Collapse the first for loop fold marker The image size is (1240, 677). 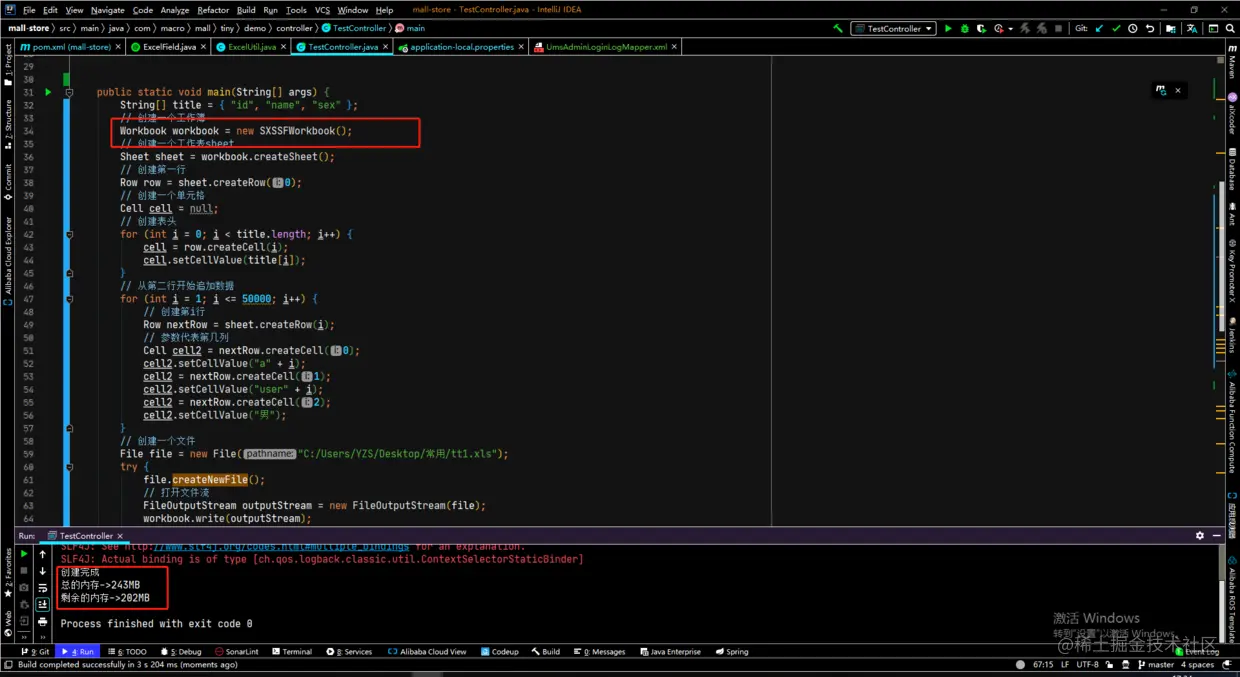tap(69, 234)
